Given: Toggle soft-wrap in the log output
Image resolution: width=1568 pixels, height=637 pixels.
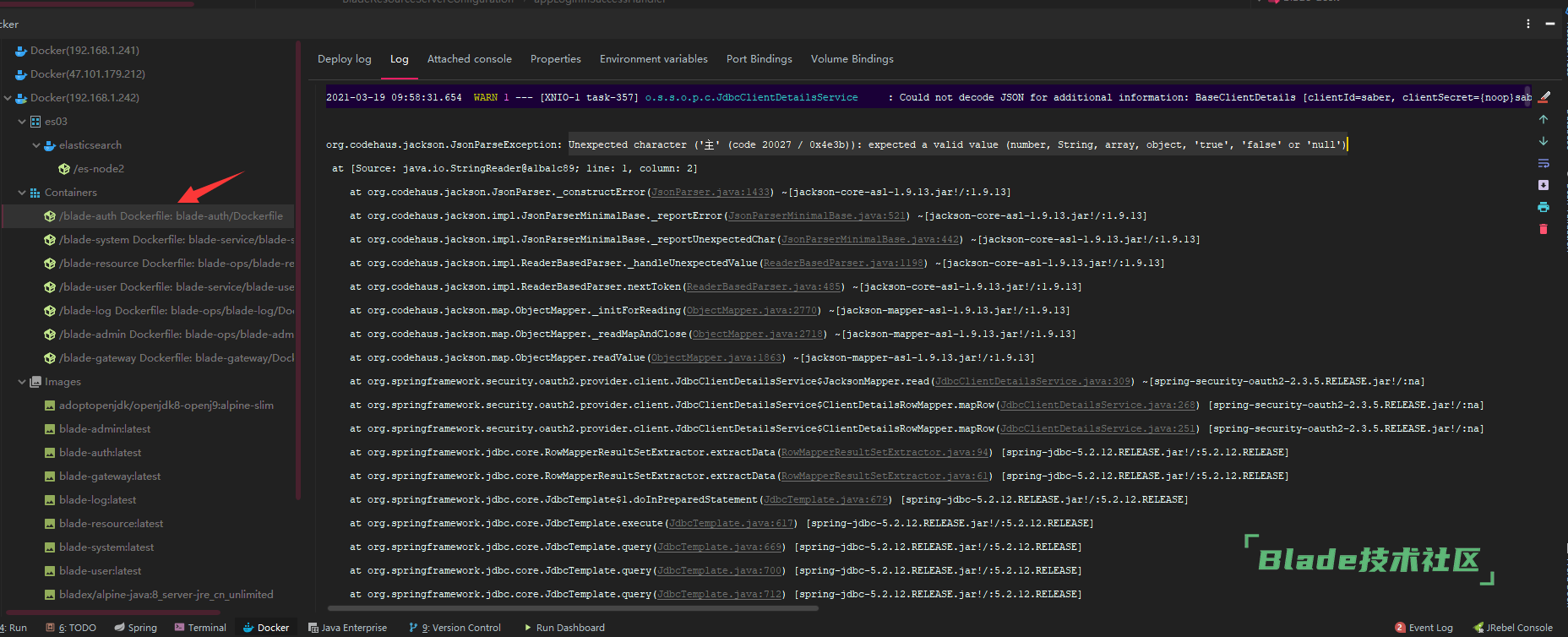Looking at the screenshot, I should pyautogui.click(x=1543, y=163).
